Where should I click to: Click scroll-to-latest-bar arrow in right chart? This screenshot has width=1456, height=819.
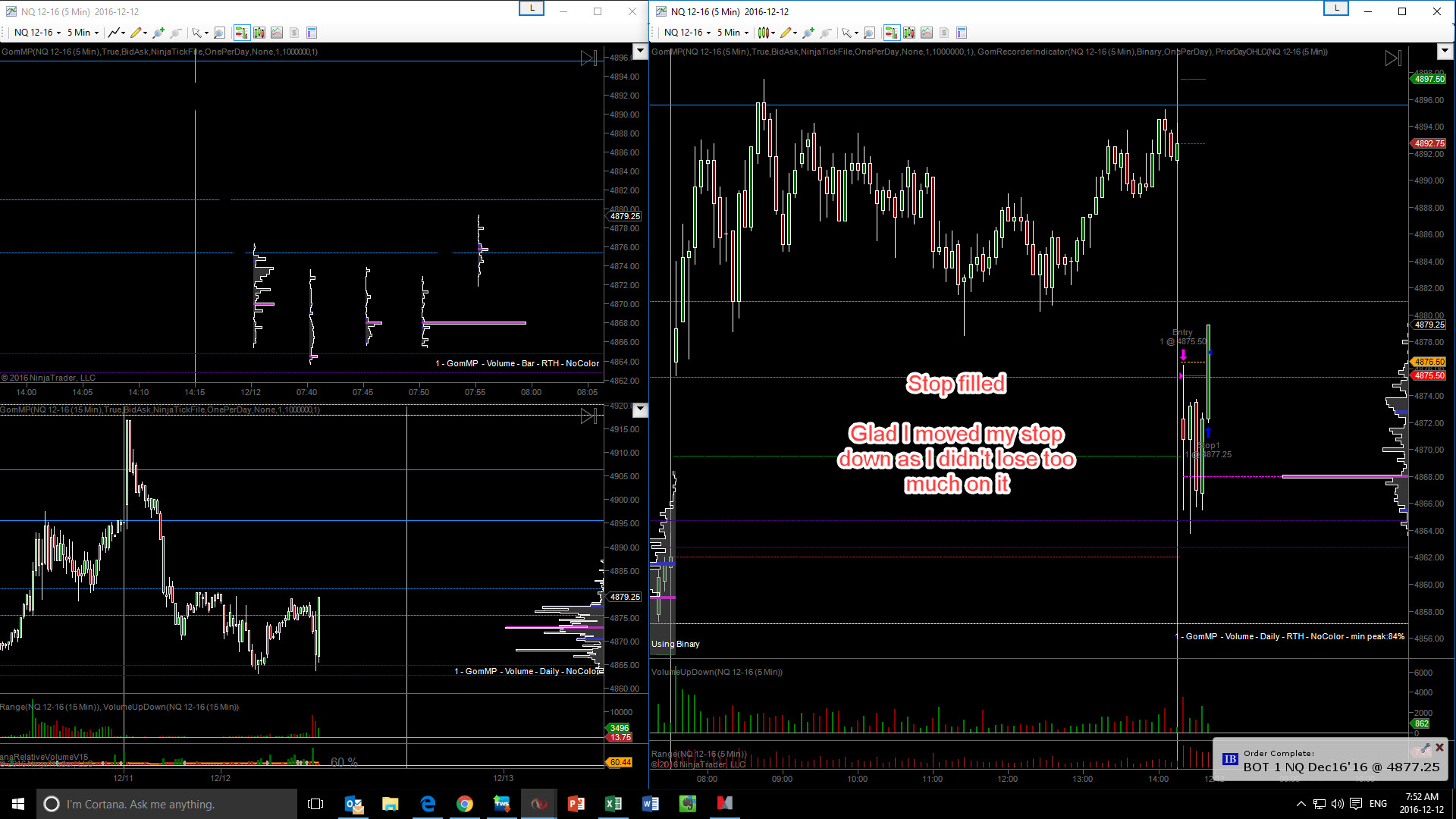coord(1393,58)
